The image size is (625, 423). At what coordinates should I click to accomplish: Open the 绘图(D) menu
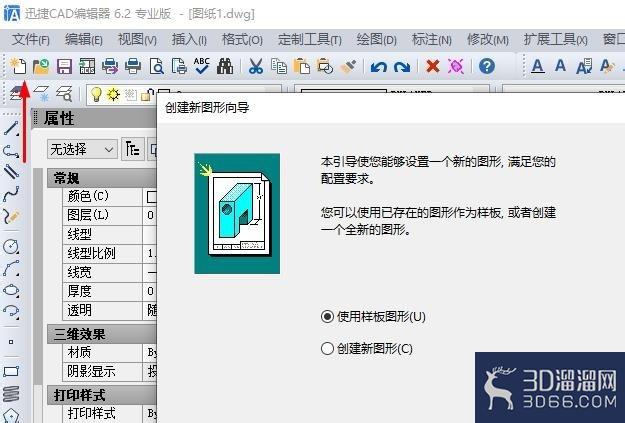tap(376, 40)
